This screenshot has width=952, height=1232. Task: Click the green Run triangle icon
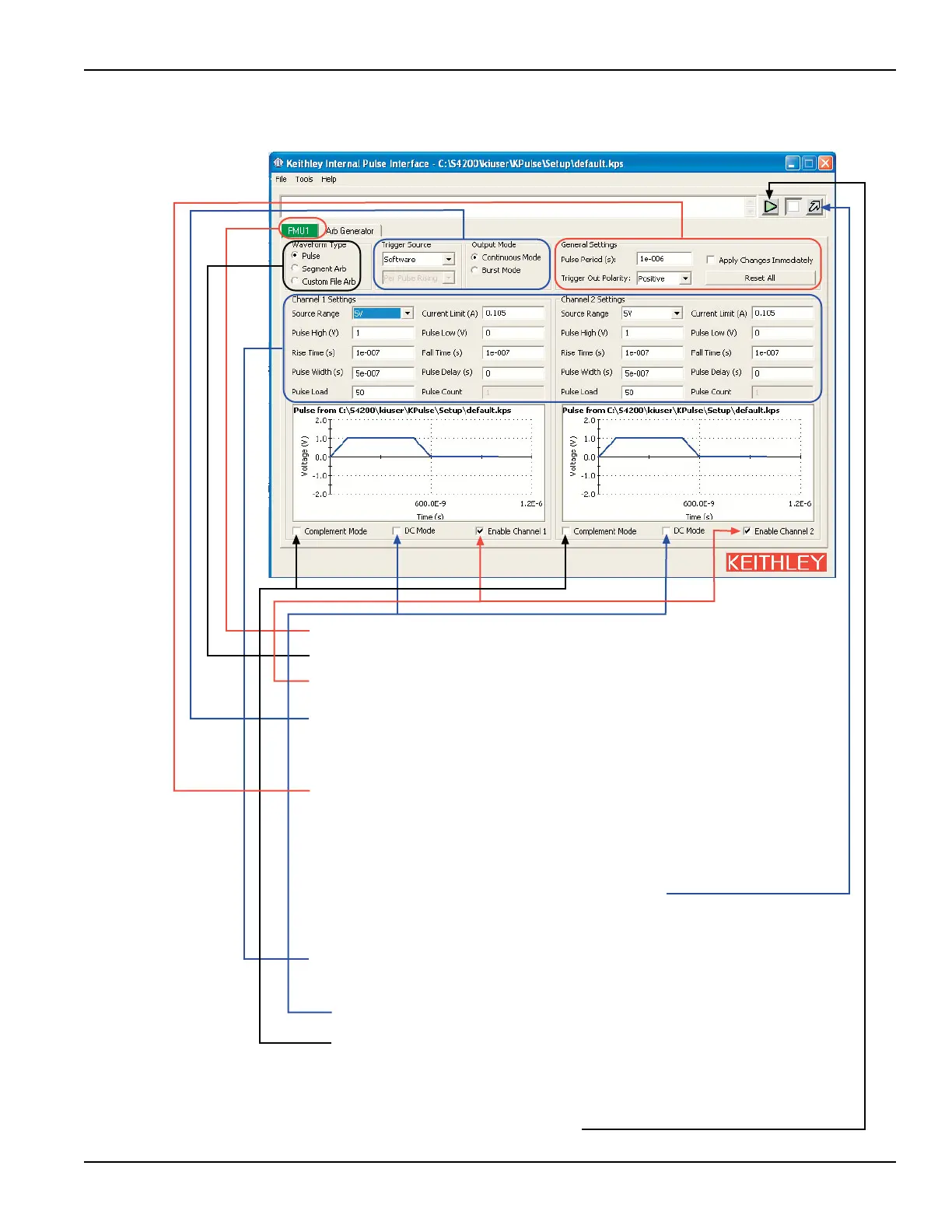coord(770,207)
